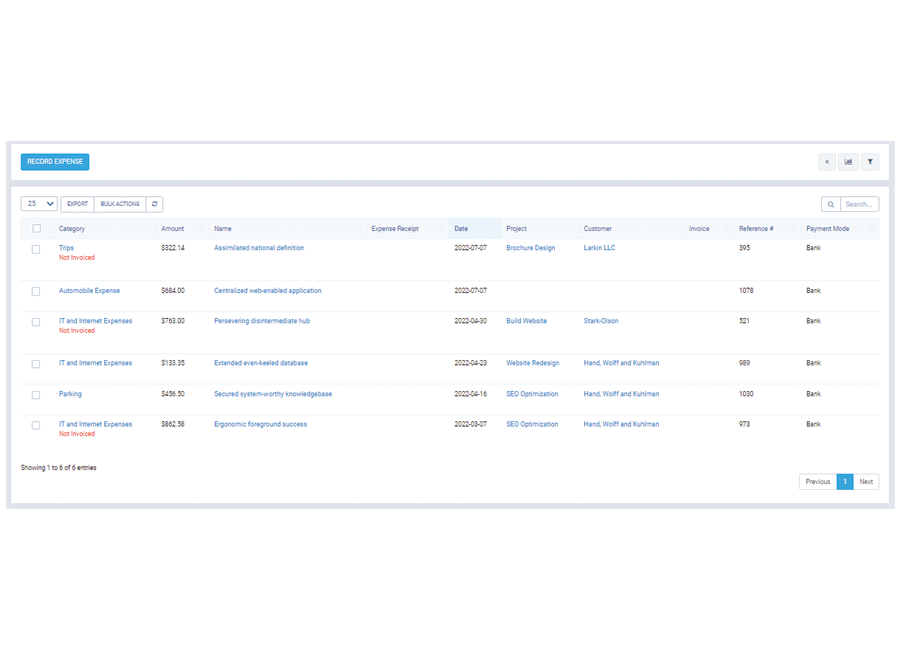Open the filter funnel icon
Viewport: 900px width, 650px height.
pyautogui.click(x=870, y=162)
